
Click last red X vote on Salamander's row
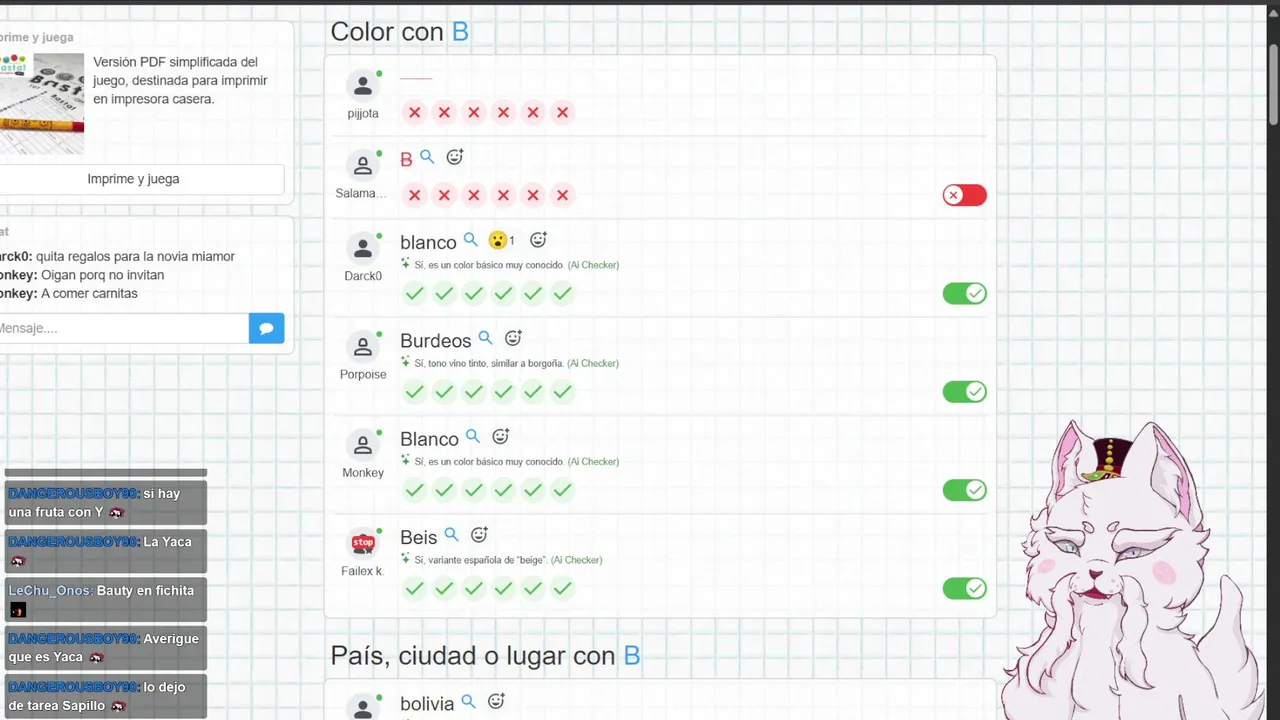point(563,195)
